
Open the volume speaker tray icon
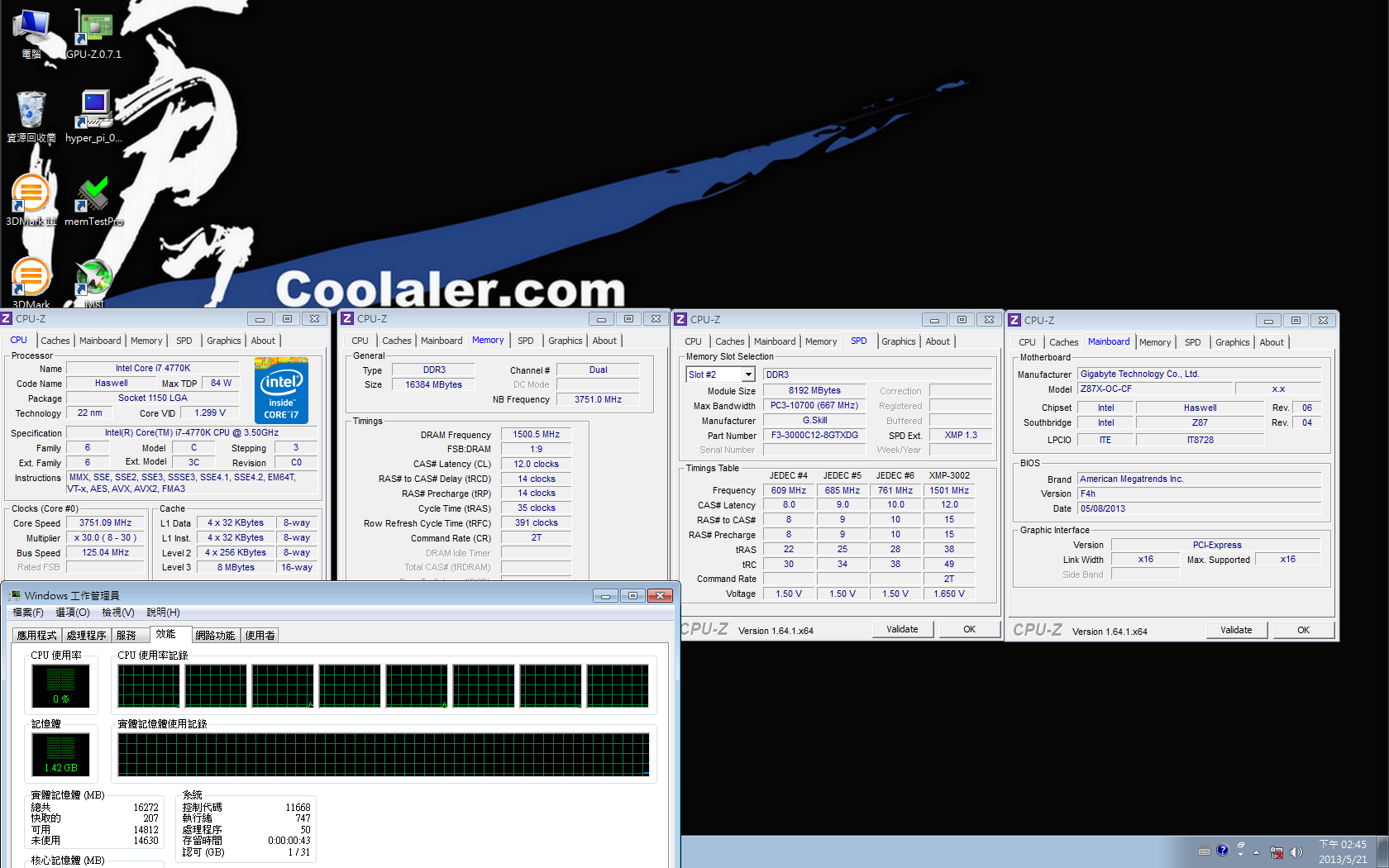pyautogui.click(x=1296, y=851)
